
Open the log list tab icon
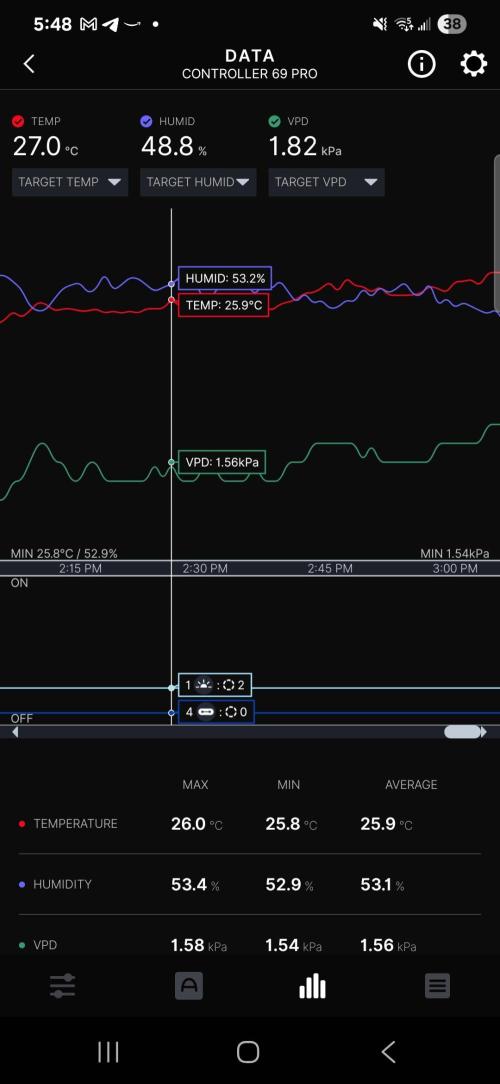(437, 986)
